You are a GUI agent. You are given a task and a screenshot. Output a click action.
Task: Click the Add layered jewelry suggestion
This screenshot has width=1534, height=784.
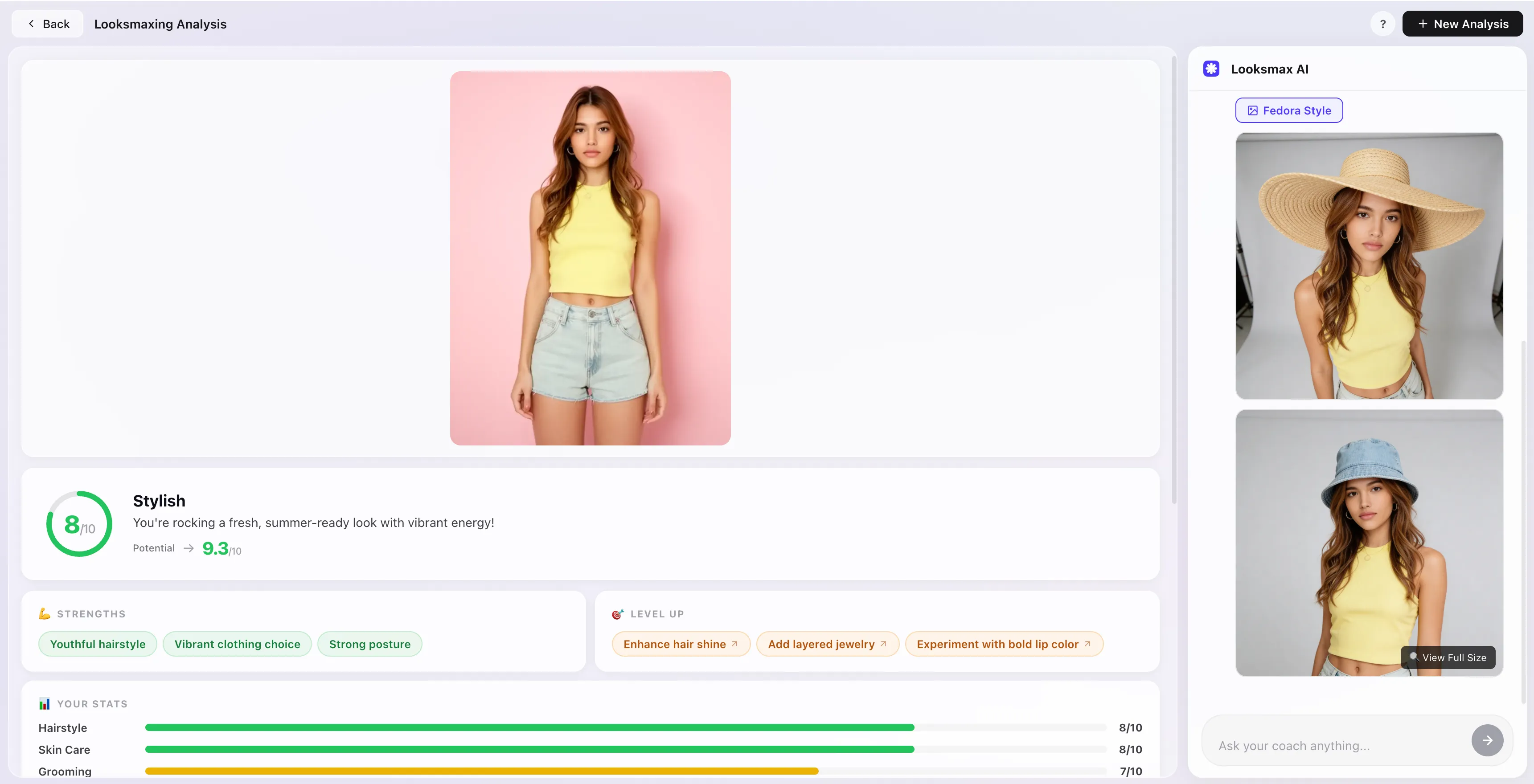click(x=827, y=644)
